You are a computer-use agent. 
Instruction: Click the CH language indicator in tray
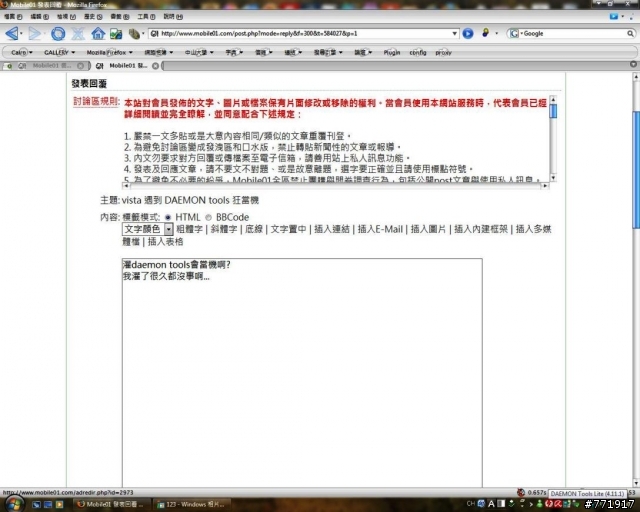[471, 504]
